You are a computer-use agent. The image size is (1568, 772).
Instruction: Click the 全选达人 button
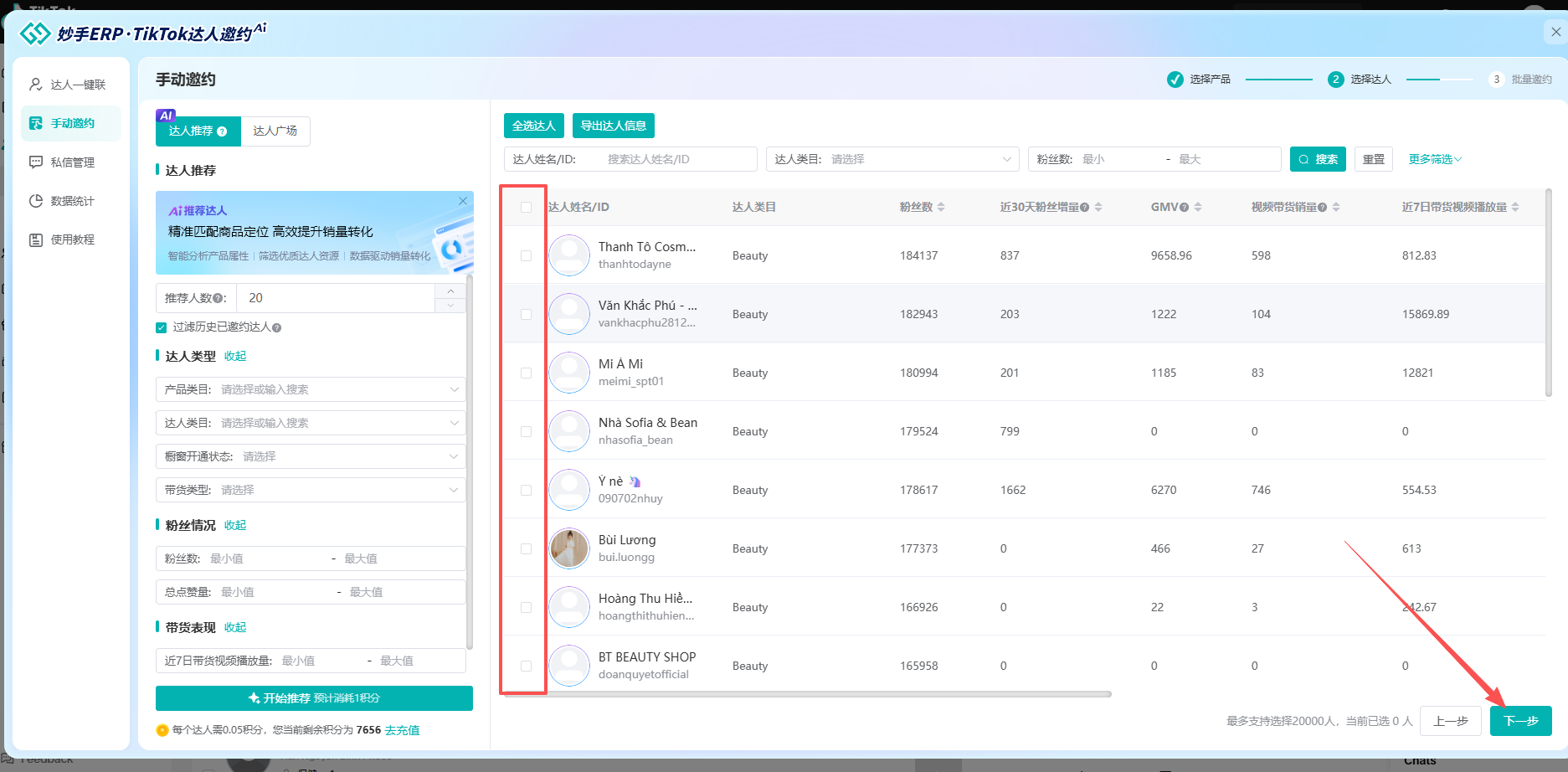(x=534, y=126)
